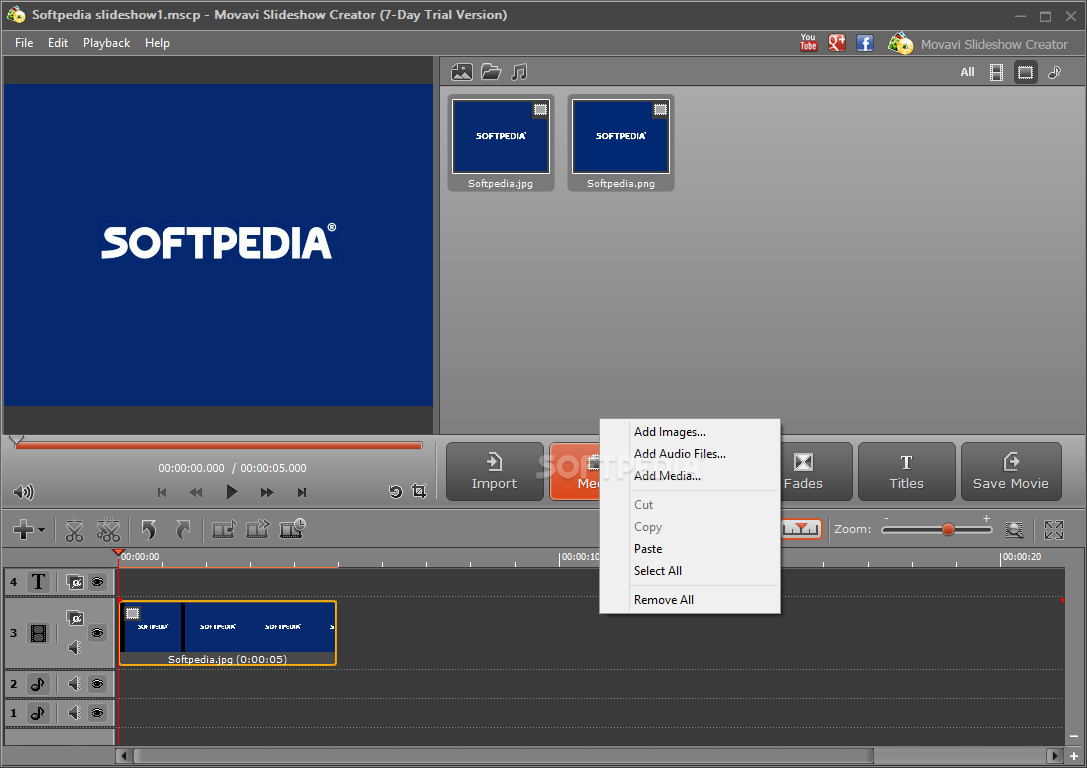Click the Titles button

click(x=907, y=471)
